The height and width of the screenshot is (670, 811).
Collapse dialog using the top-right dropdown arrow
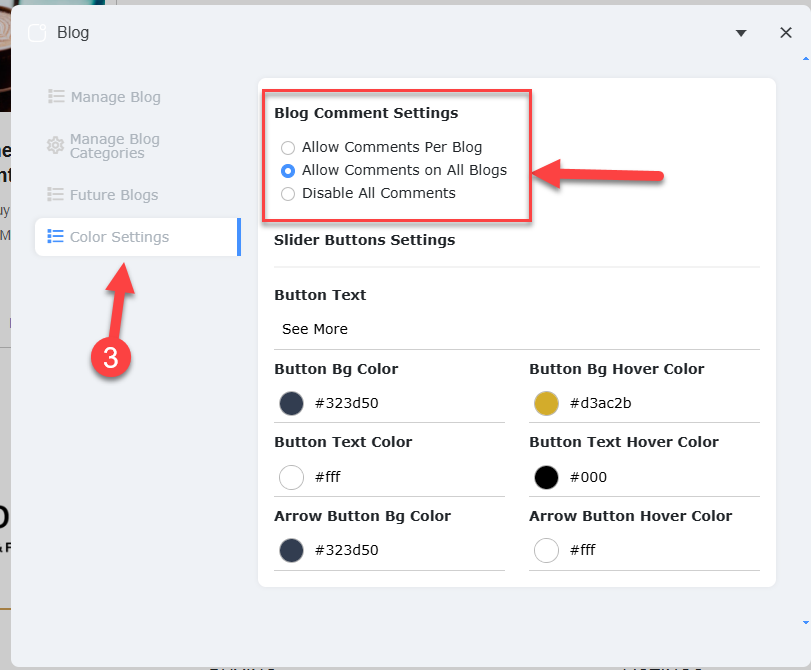741,33
